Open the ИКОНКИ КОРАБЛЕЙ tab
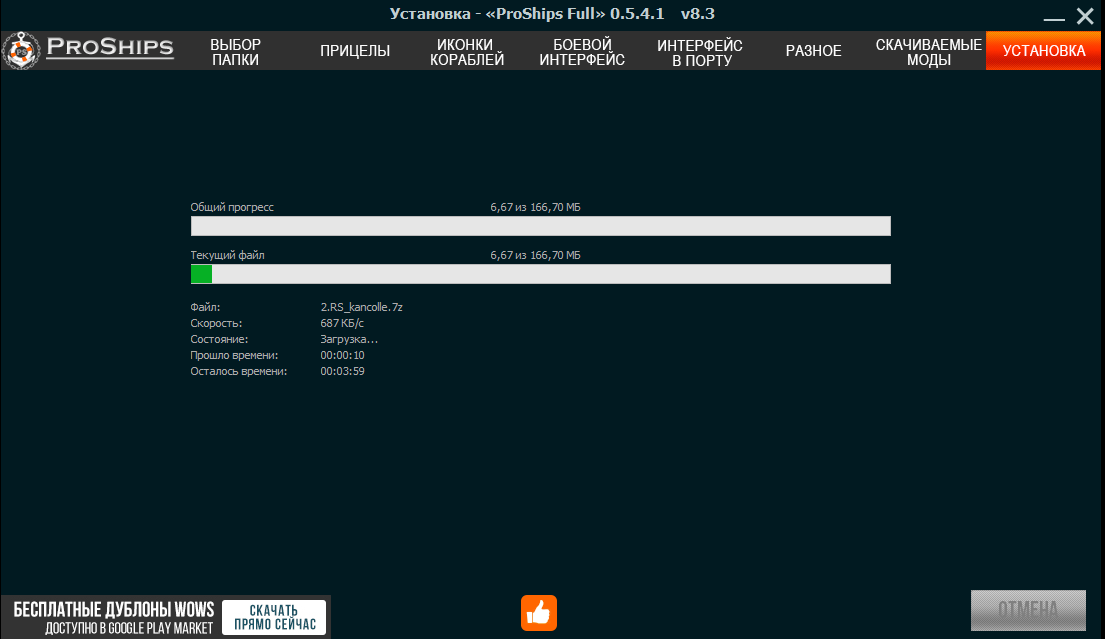 tap(467, 52)
